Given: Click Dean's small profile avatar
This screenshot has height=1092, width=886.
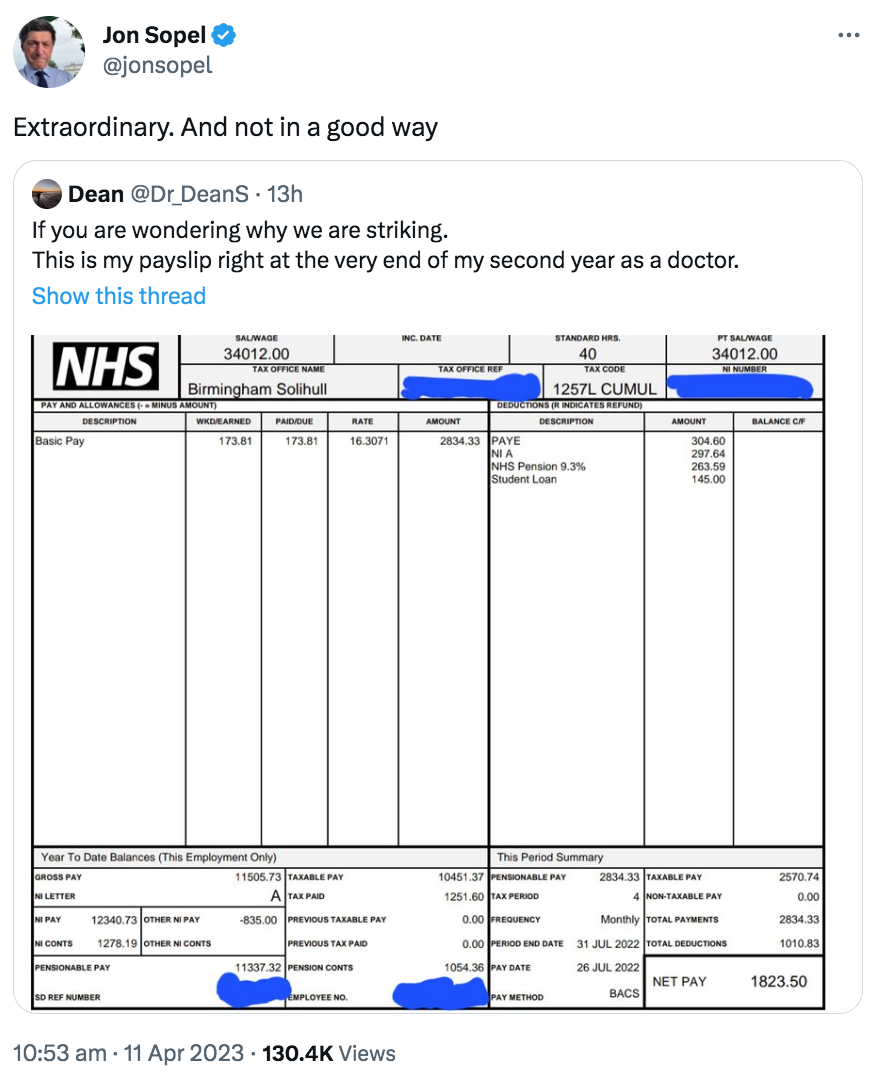Looking at the screenshot, I should click(46, 194).
